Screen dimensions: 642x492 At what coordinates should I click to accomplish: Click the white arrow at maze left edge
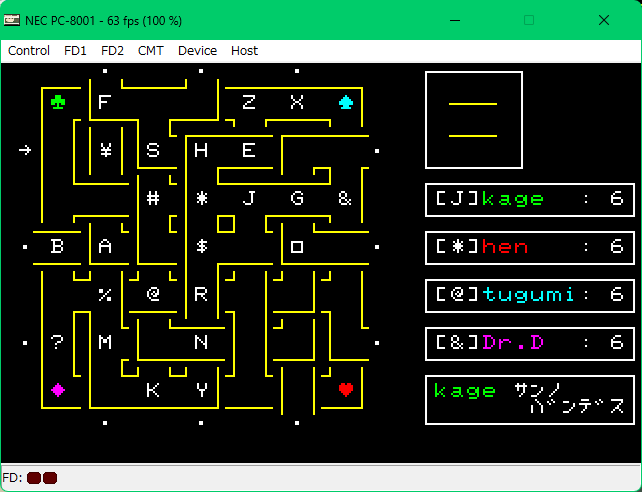(x=25, y=150)
